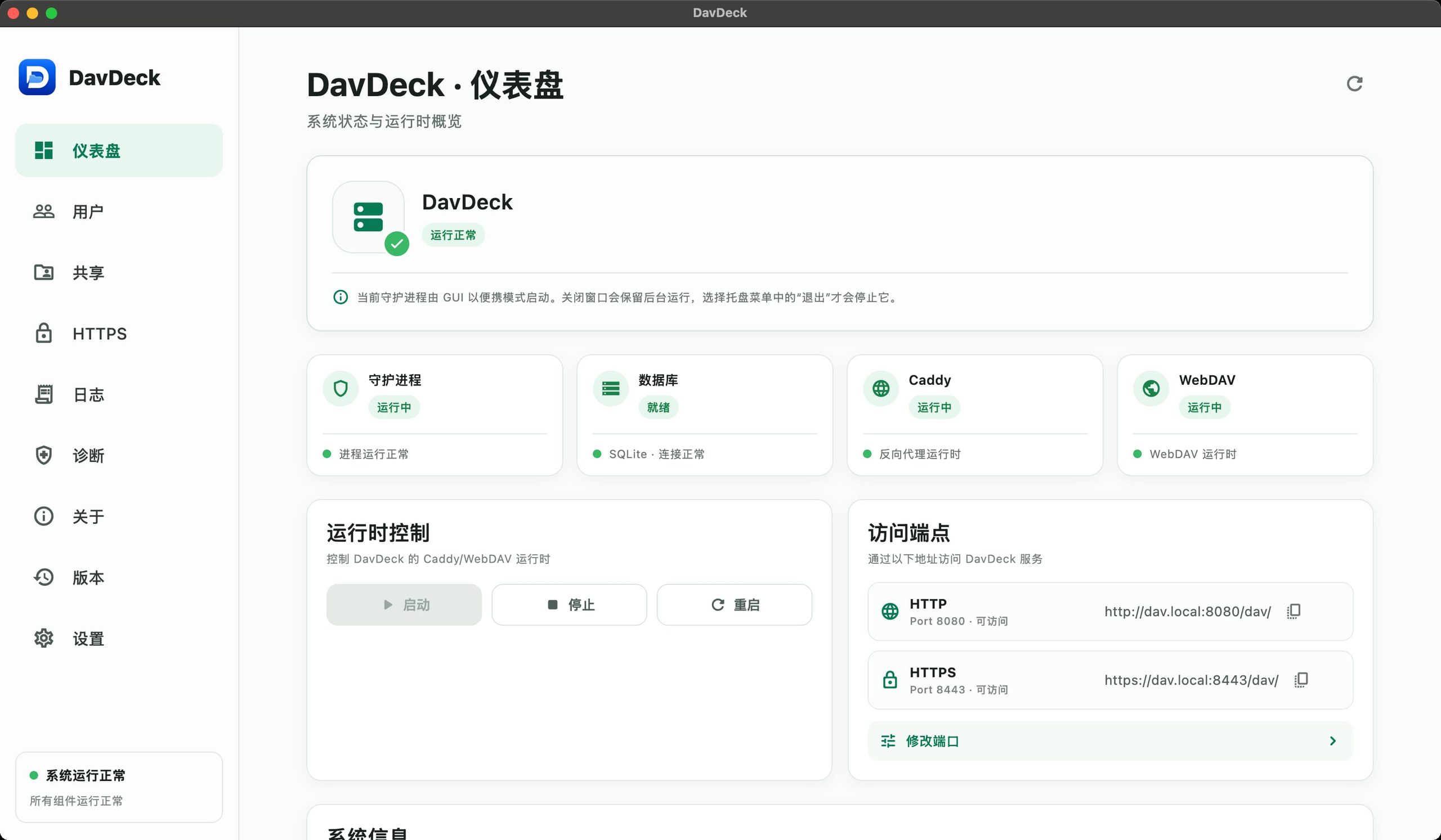Click the text WebDAV 运行时

click(1193, 454)
